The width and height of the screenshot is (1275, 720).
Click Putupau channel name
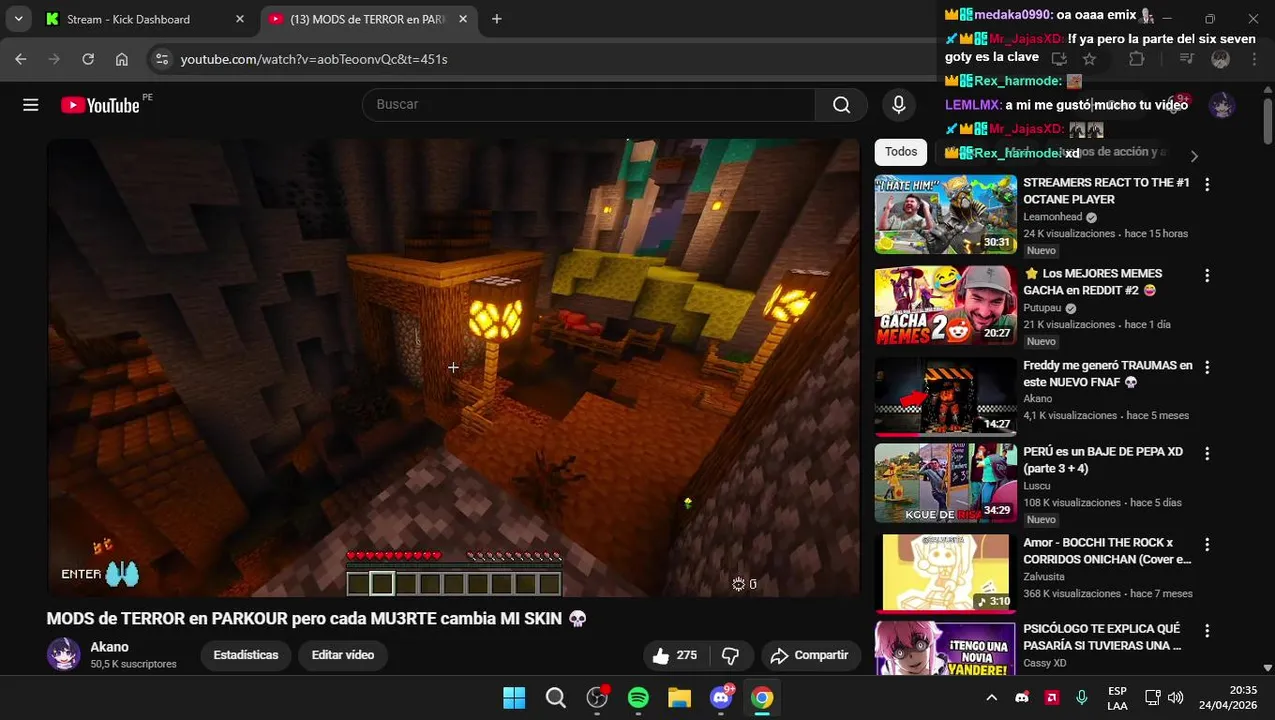tap(1042, 308)
